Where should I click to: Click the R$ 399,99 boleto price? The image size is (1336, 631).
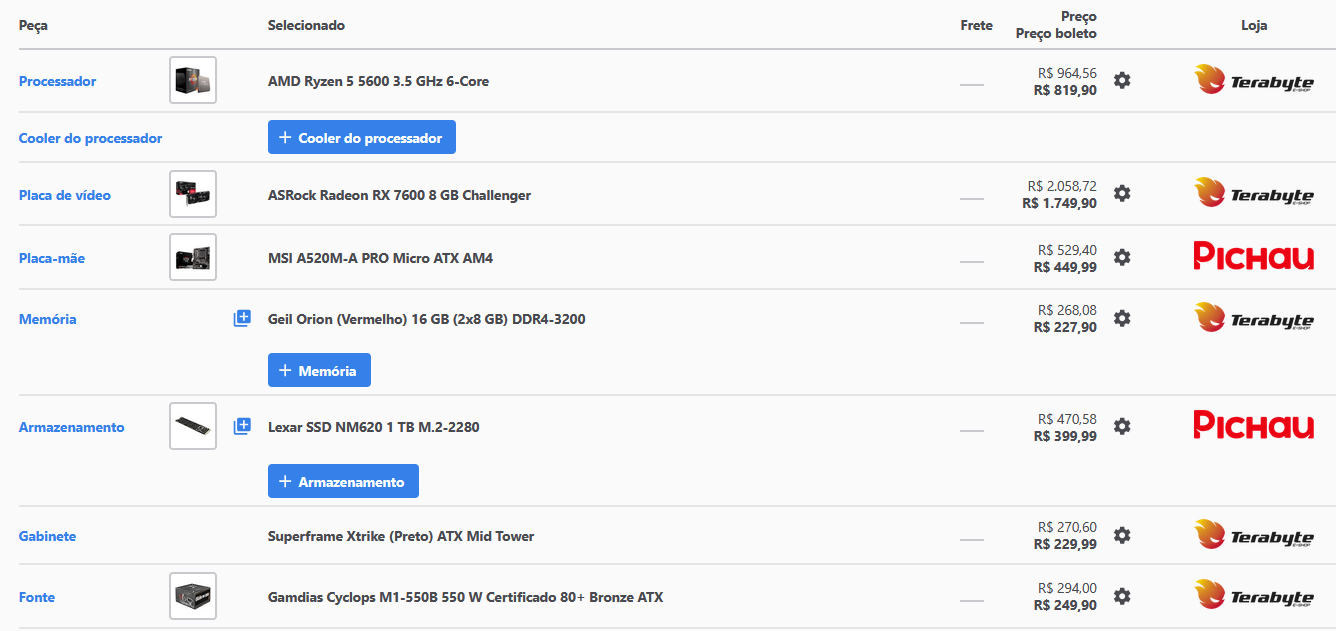point(1065,436)
